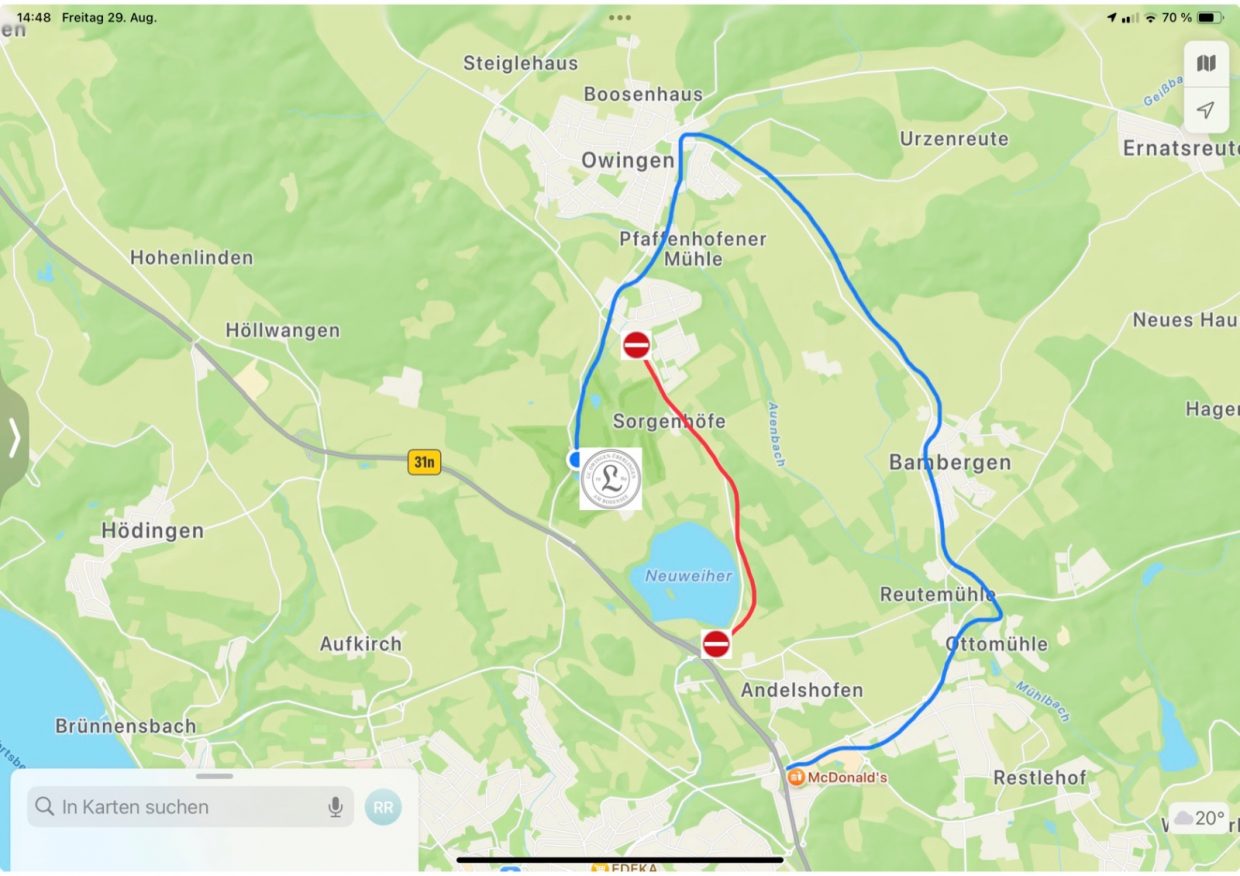Screen dimensions: 1240x876
Task: Tap the microphone icon in search bar
Action: 335,807
